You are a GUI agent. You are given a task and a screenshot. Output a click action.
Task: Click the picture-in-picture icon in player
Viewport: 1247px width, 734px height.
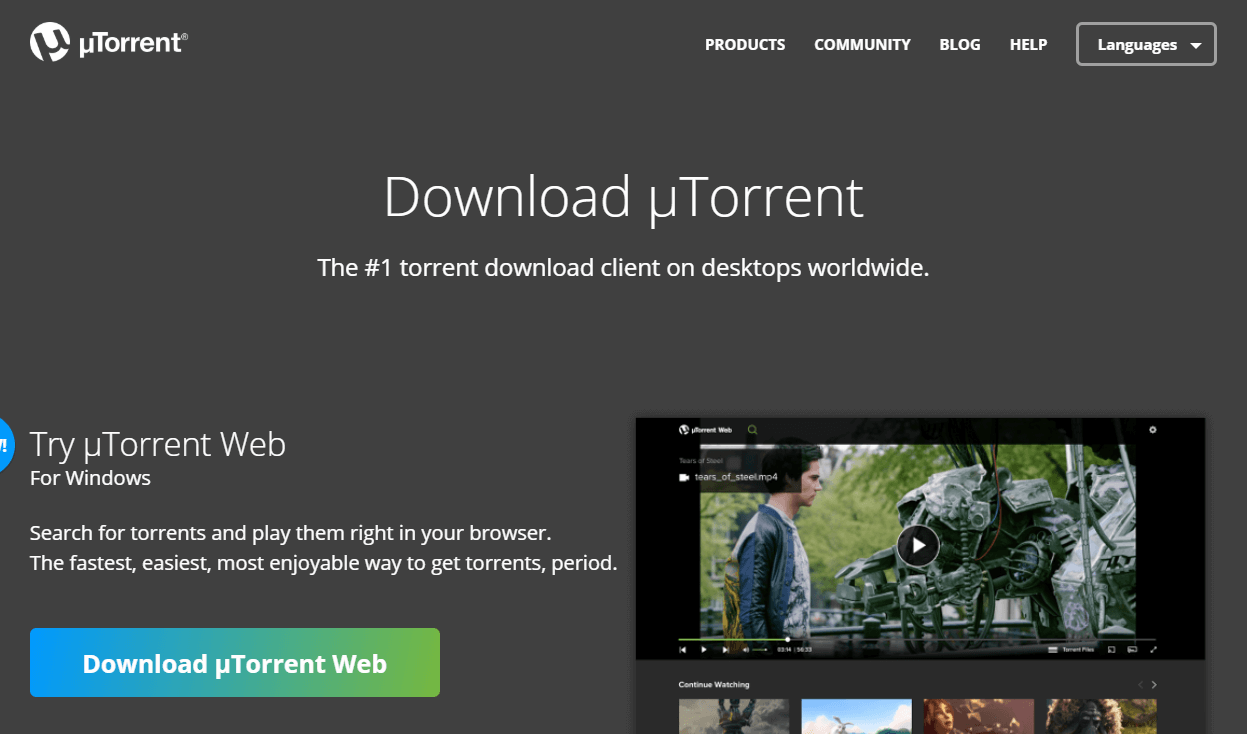[x=1111, y=649]
